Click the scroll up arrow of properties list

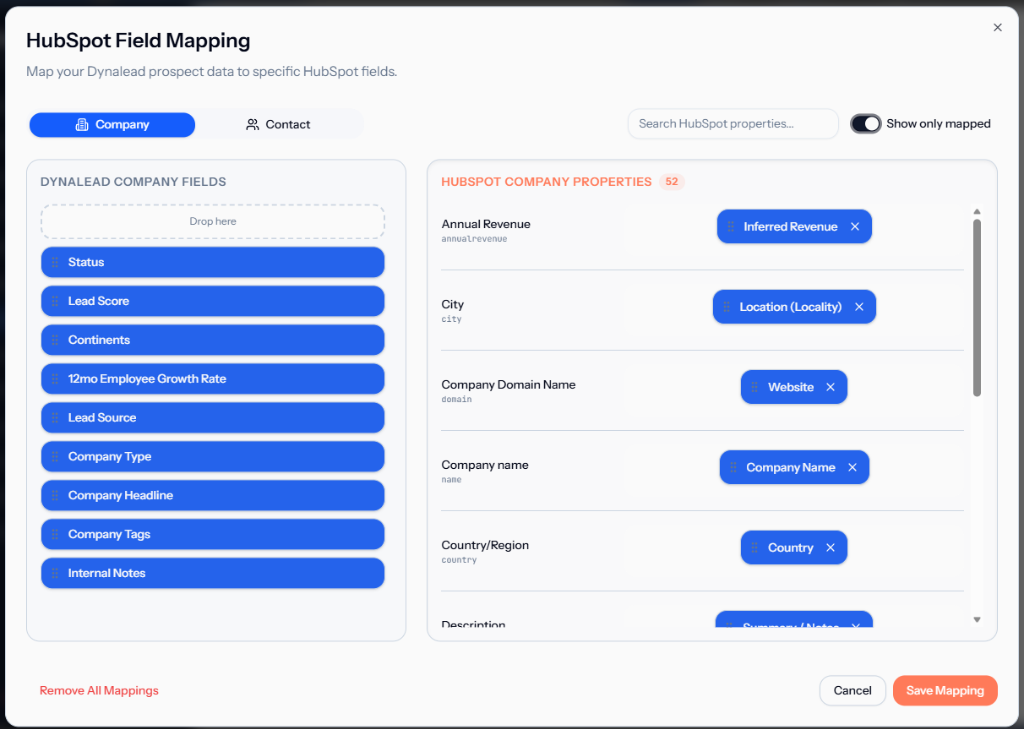[x=977, y=212]
